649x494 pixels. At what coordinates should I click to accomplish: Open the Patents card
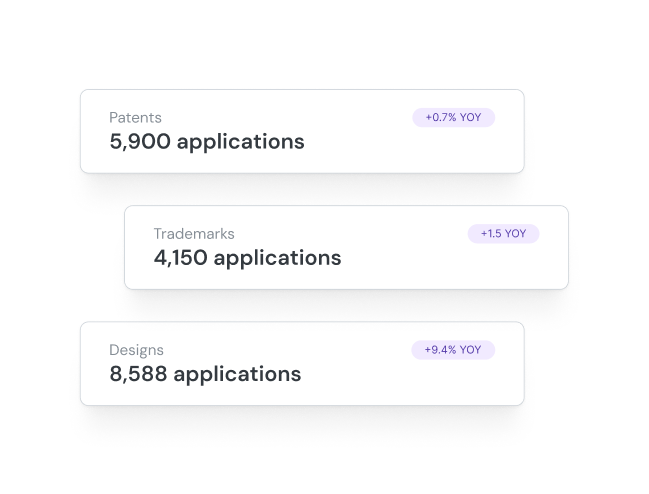302,131
